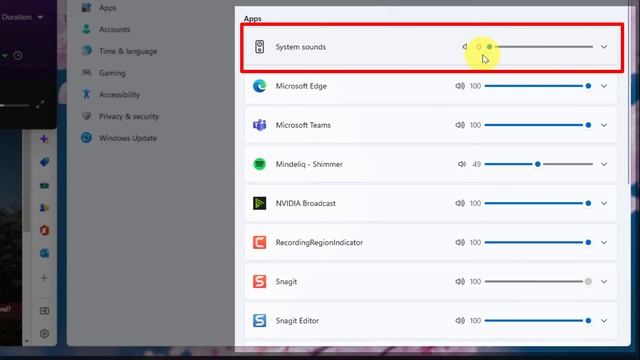The height and width of the screenshot is (360, 640).
Task: Click the Microsoft Teams app icon
Action: point(260,125)
